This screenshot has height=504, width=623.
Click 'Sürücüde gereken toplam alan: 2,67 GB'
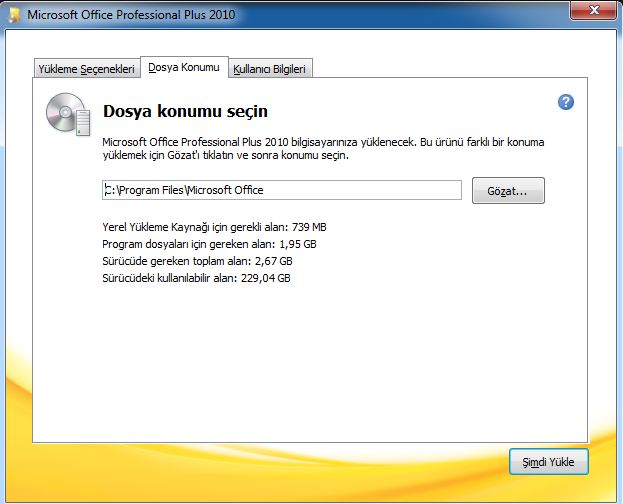tap(197, 261)
